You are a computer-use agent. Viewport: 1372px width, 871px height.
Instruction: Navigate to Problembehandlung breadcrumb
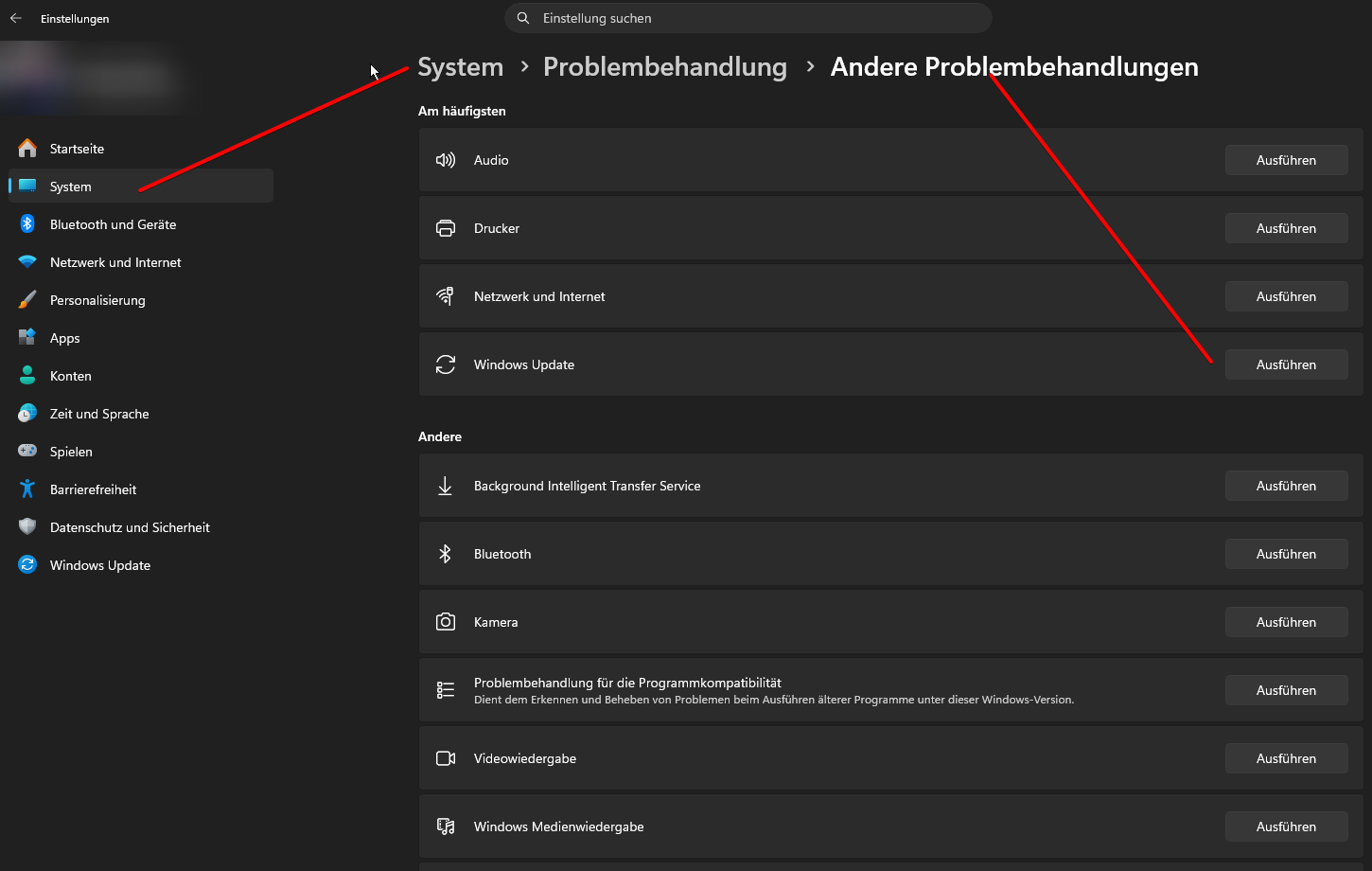[665, 67]
